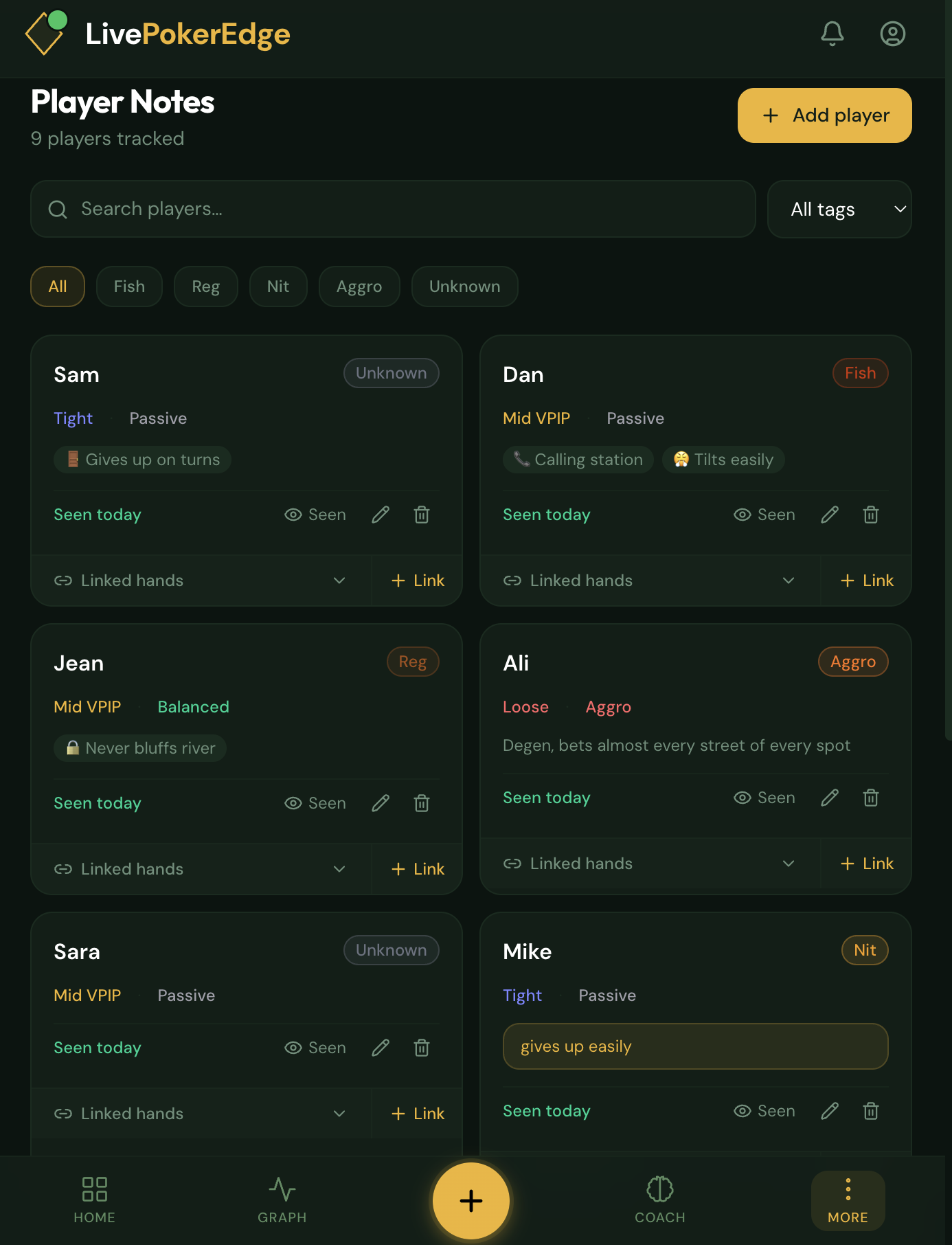952x1249 pixels.
Task: Expand Jean's Linked hands
Action: pos(201,869)
